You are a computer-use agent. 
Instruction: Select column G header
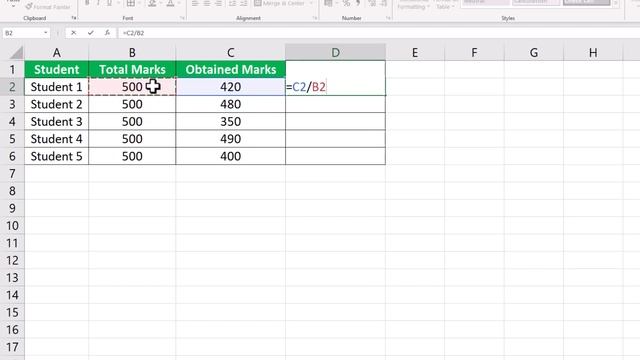[x=534, y=53]
